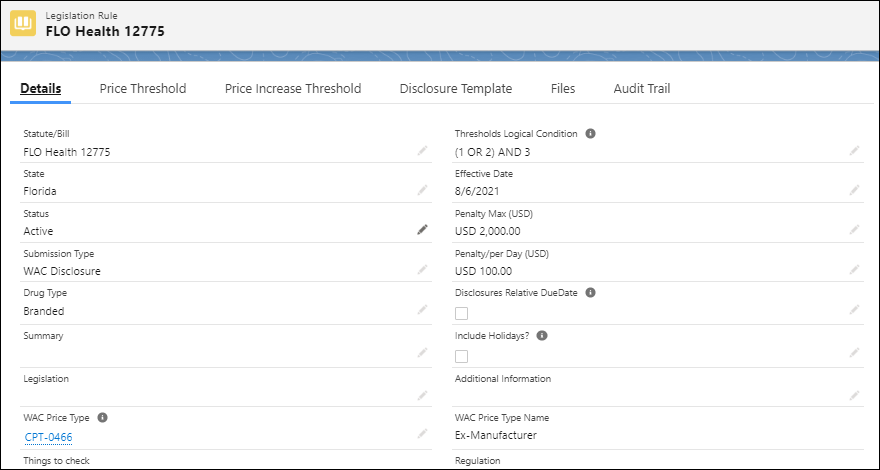Viewport: 880px width, 470px height.
Task: Click the Additional Information label
Action: [503, 378]
